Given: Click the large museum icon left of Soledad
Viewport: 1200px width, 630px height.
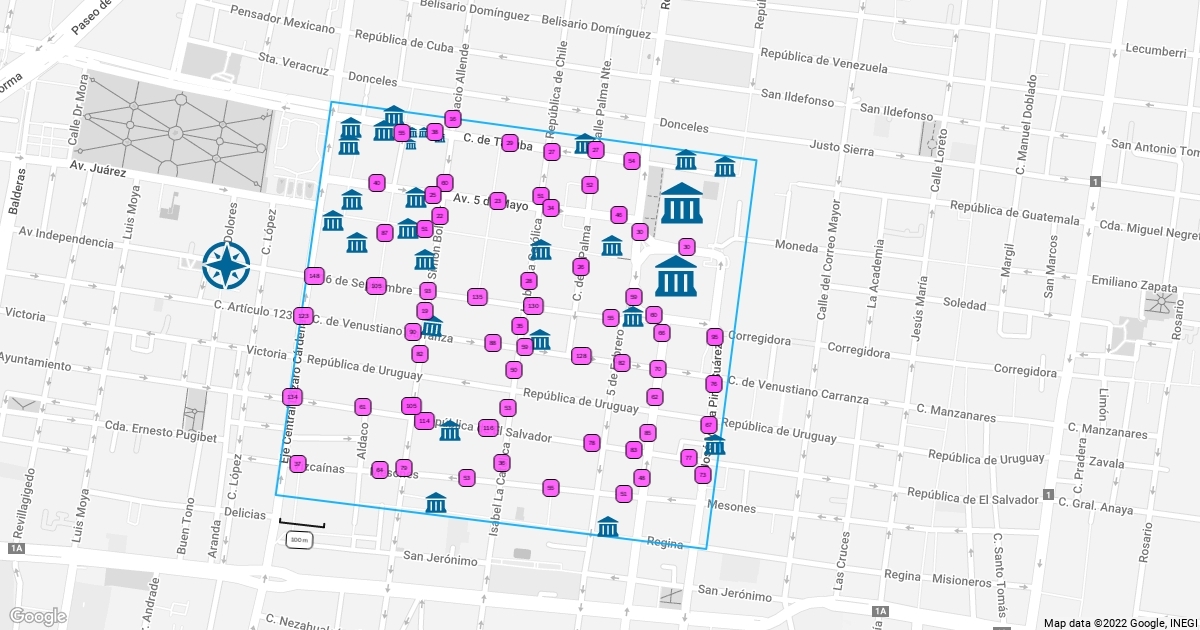Looking at the screenshot, I should [x=676, y=276].
